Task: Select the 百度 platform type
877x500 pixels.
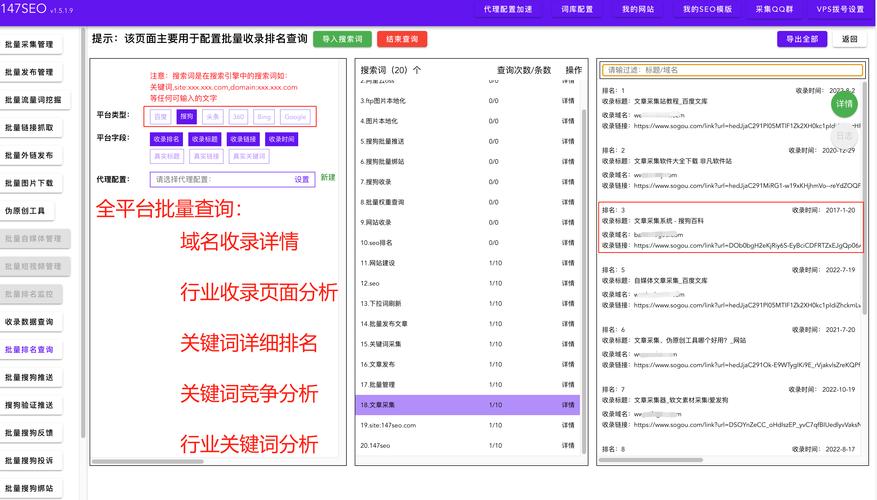Action: (161, 116)
